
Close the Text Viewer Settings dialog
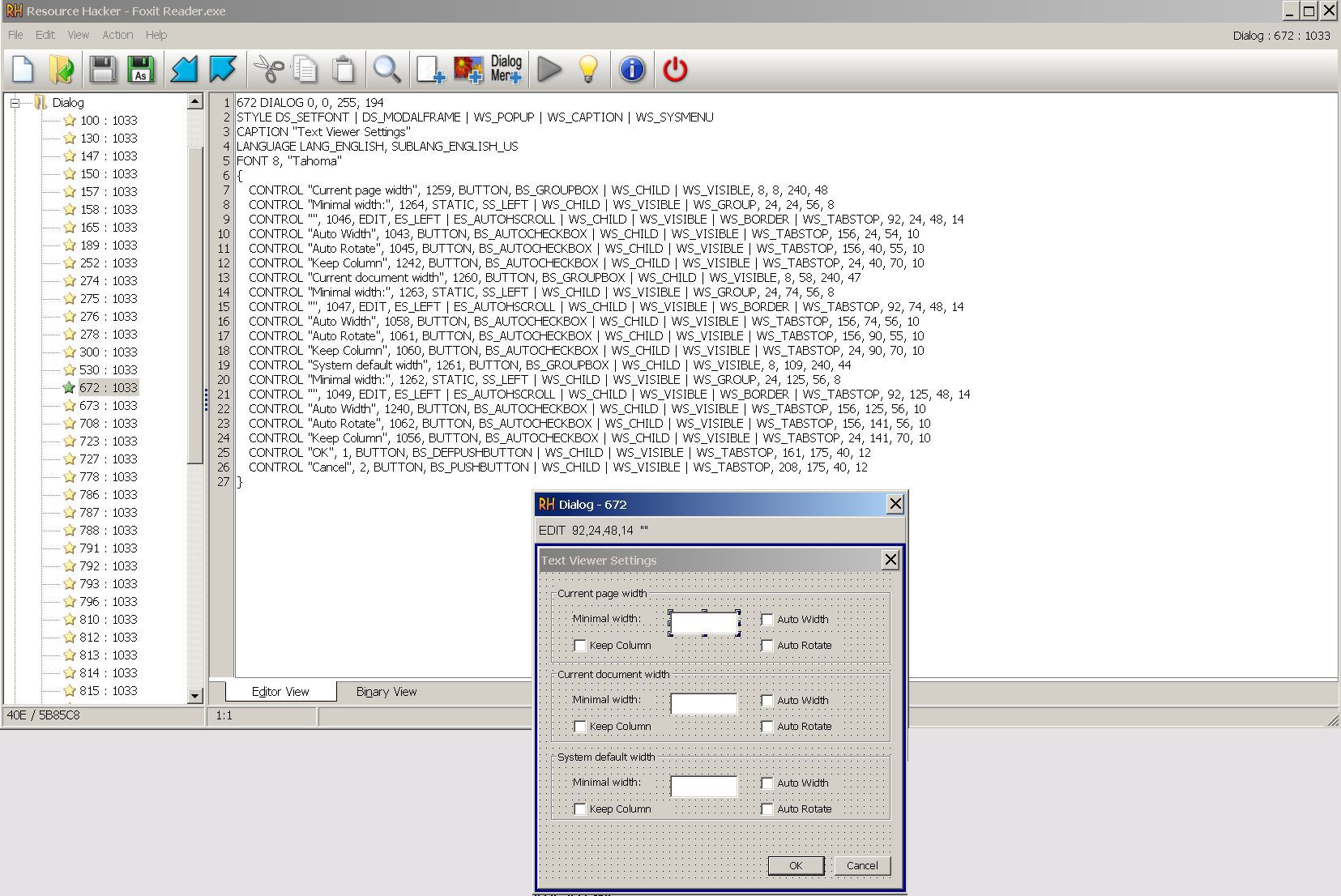(890, 560)
